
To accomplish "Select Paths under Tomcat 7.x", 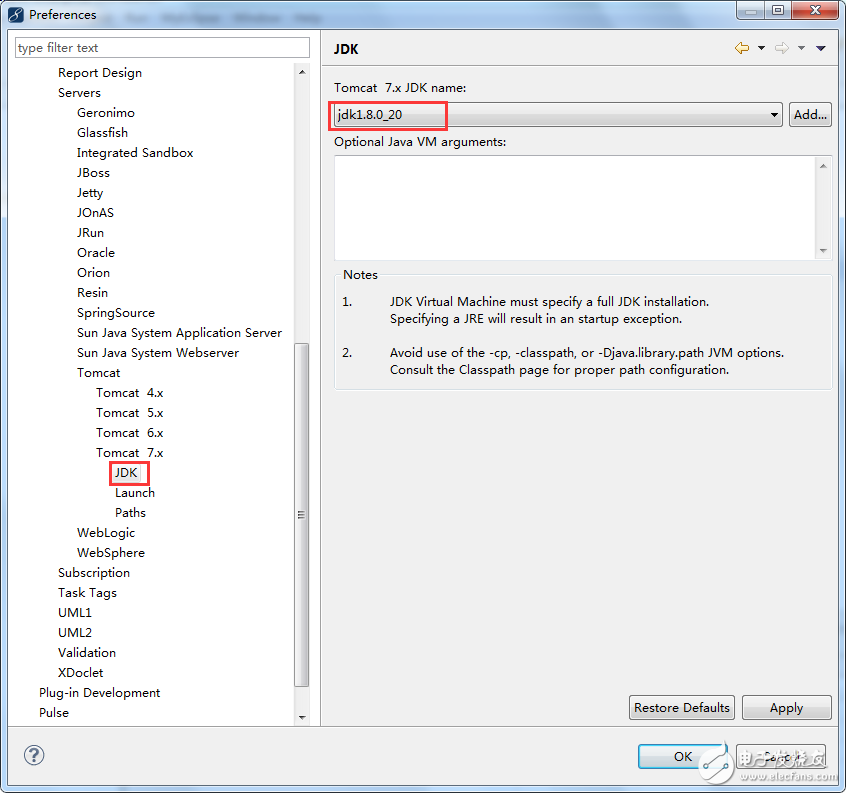I will coord(130,513).
